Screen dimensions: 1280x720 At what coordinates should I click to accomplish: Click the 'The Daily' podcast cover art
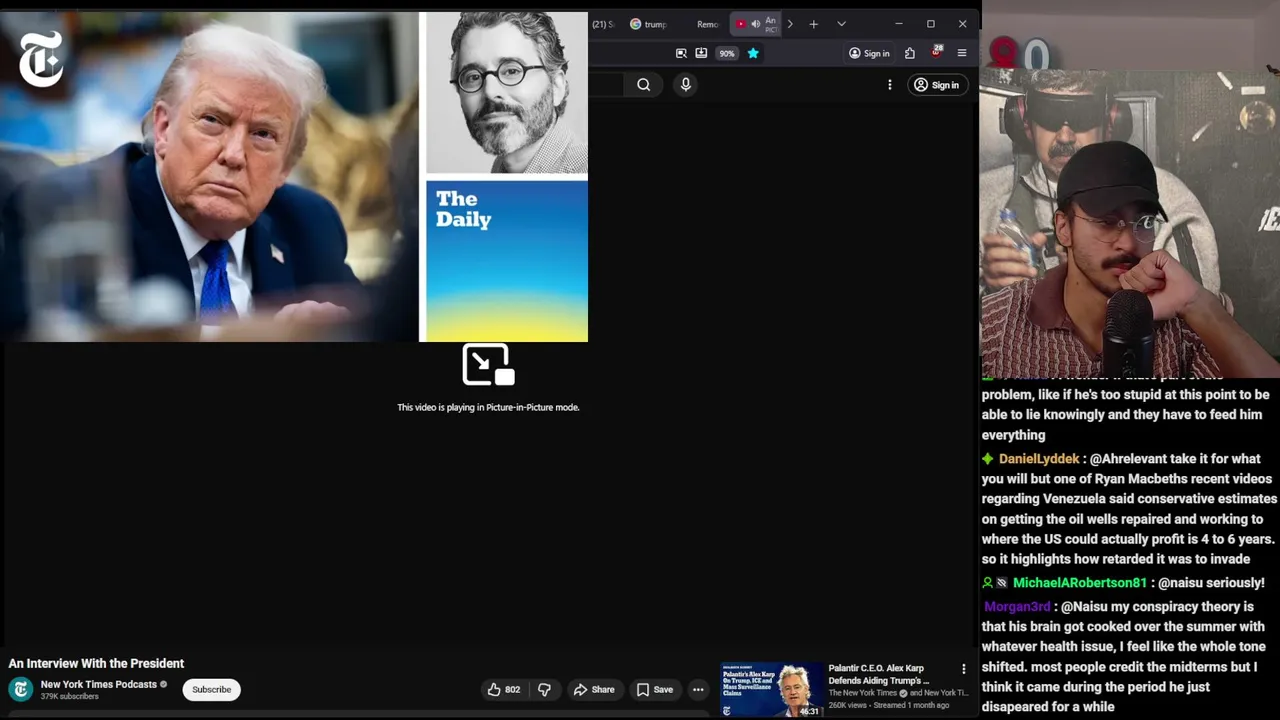507,261
